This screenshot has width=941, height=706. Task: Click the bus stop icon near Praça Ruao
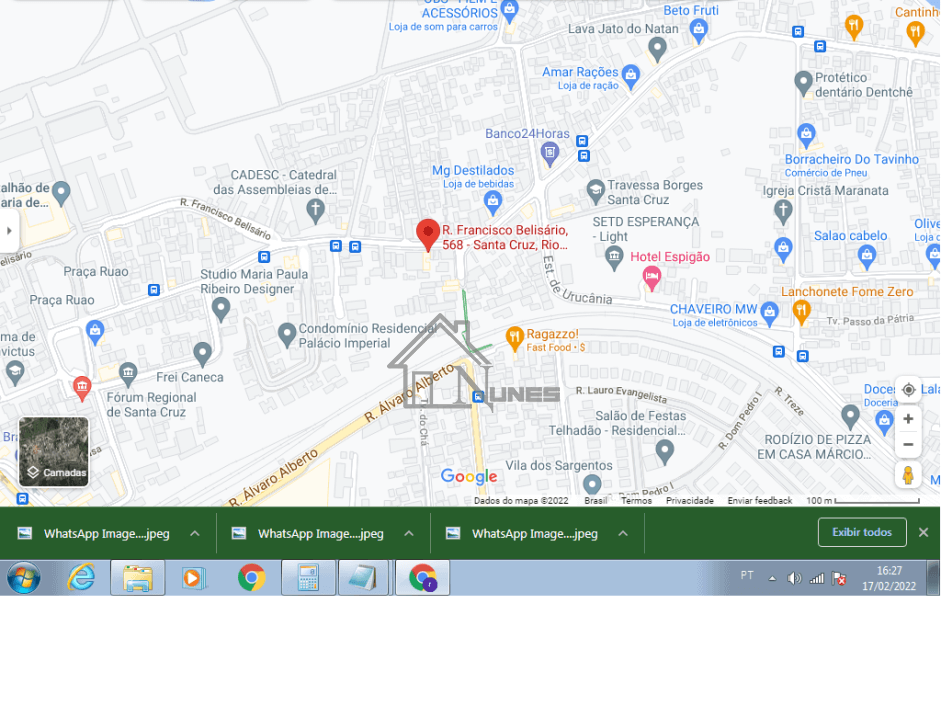pyautogui.click(x=154, y=290)
